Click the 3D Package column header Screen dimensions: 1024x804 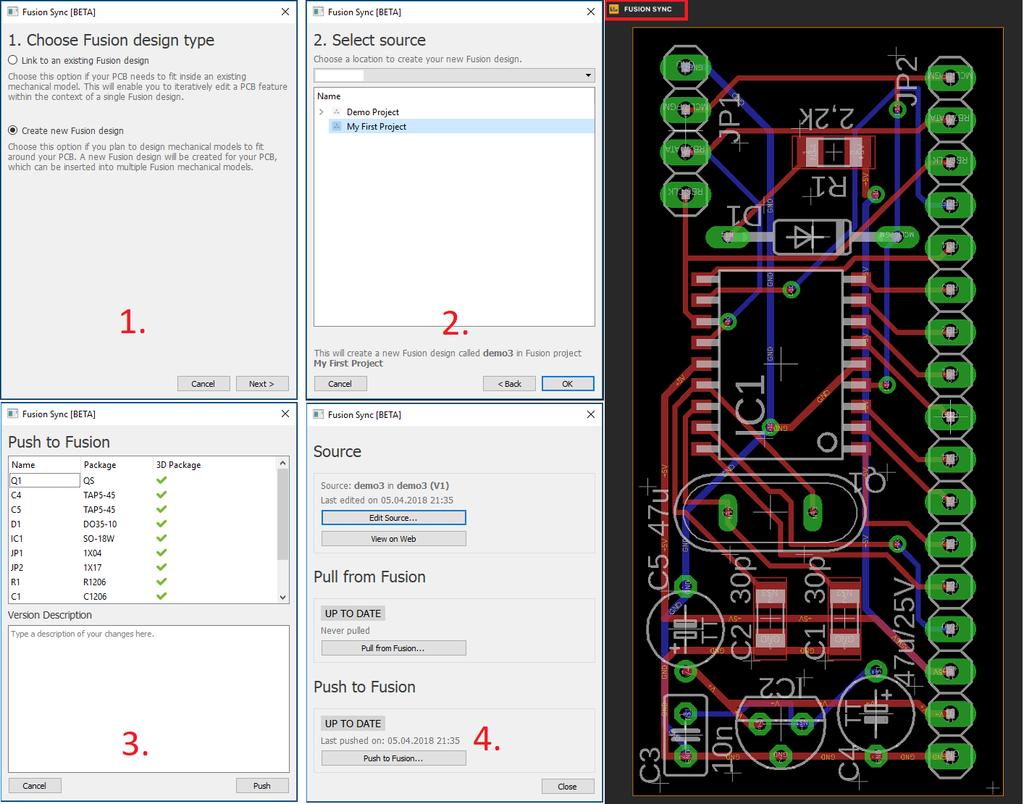tap(178, 464)
